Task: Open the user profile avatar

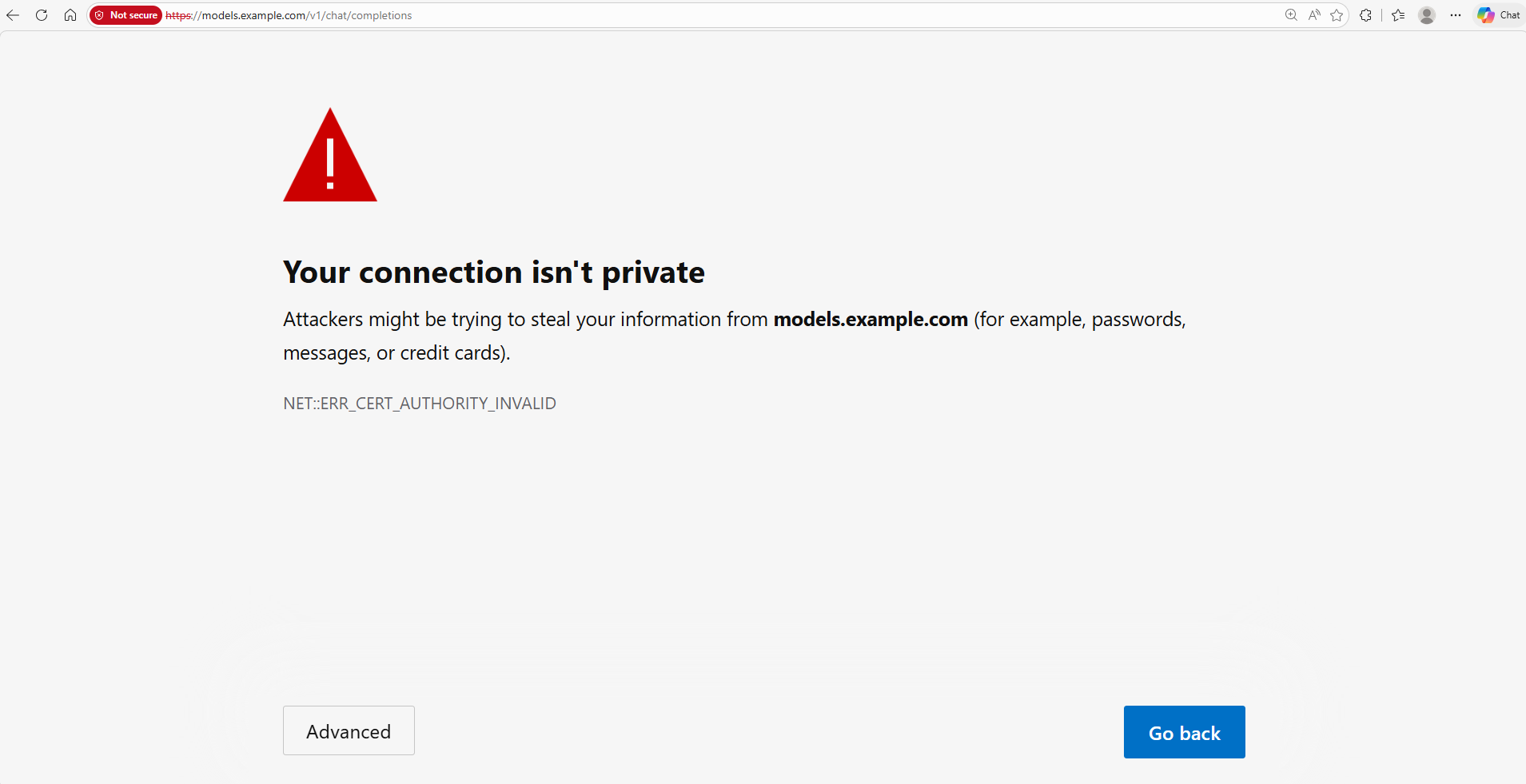Action: [x=1427, y=15]
